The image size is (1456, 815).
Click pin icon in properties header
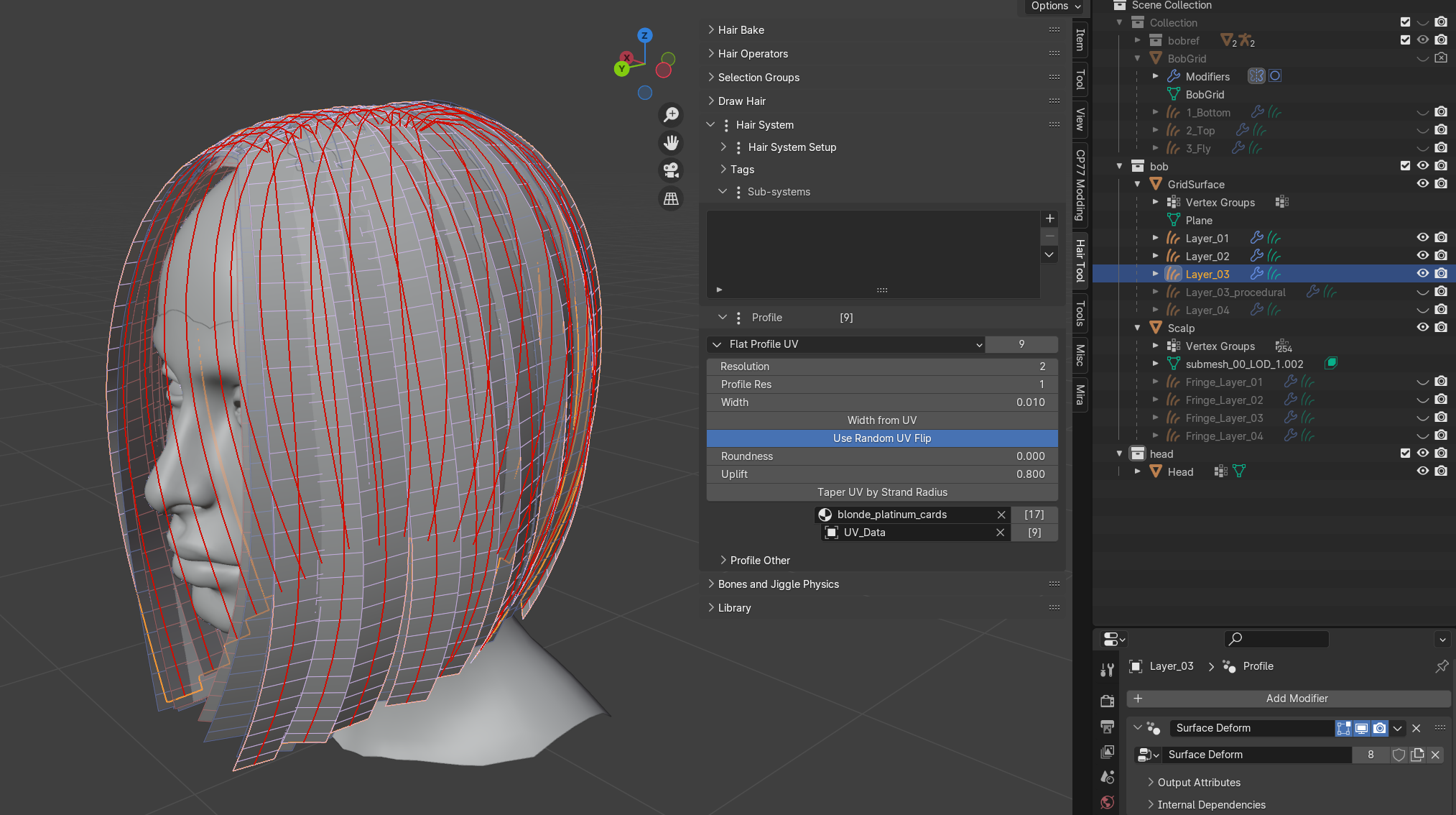(x=1441, y=666)
